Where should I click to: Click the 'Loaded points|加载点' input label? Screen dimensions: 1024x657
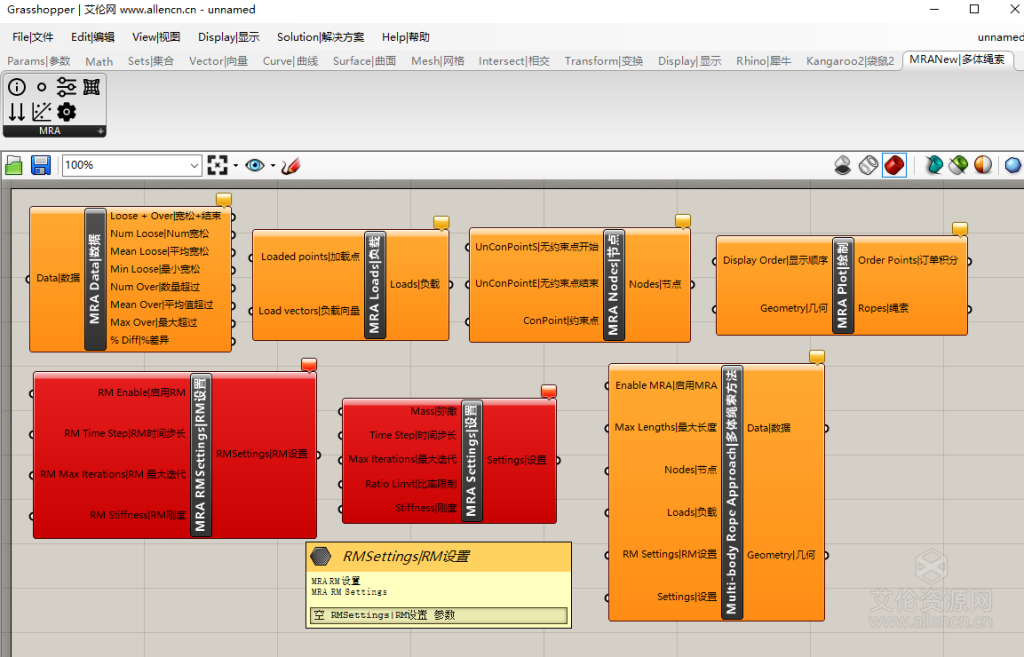point(310,257)
